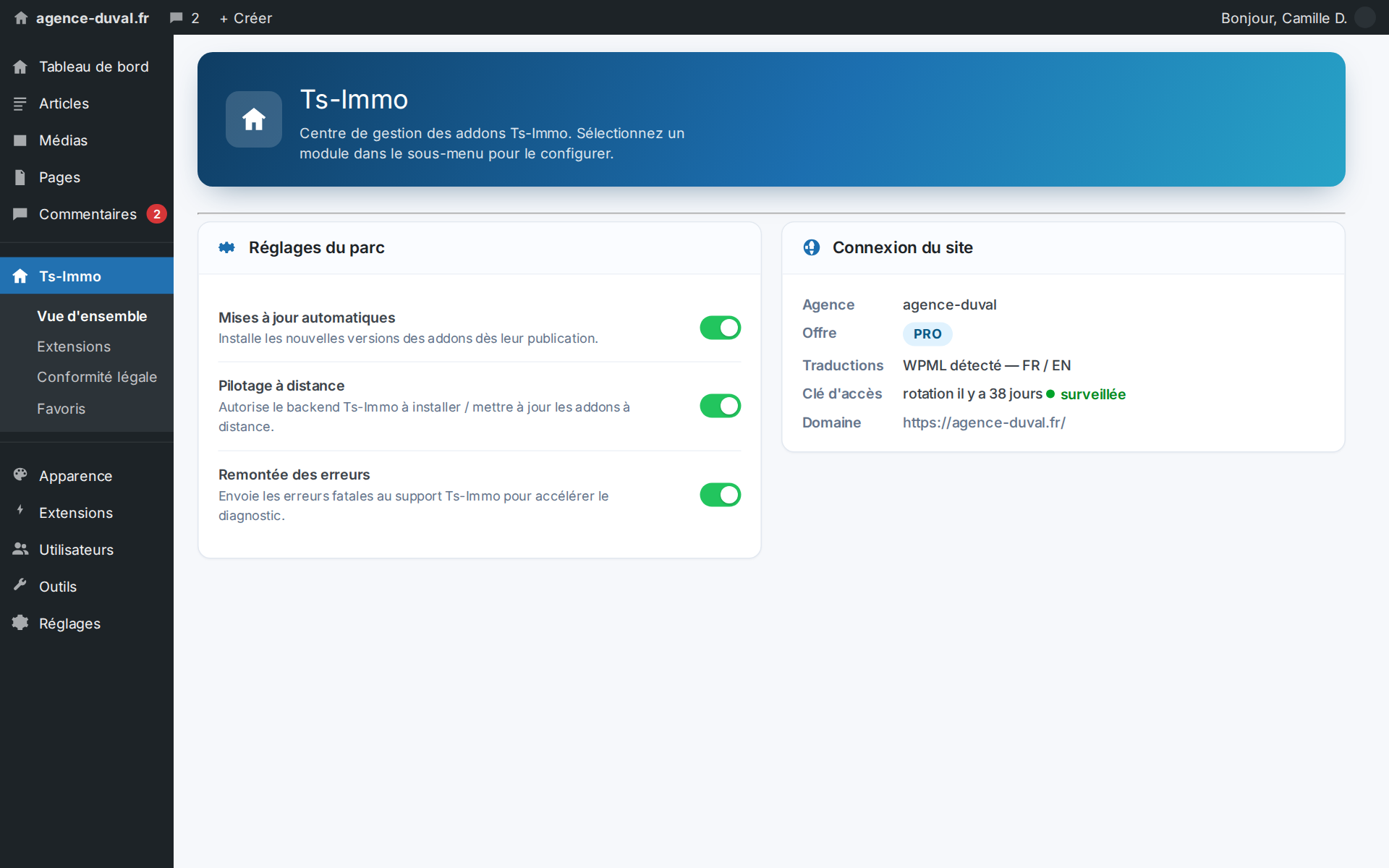1389x868 pixels.
Task: Click the Apparence menu label
Action: [x=76, y=476]
